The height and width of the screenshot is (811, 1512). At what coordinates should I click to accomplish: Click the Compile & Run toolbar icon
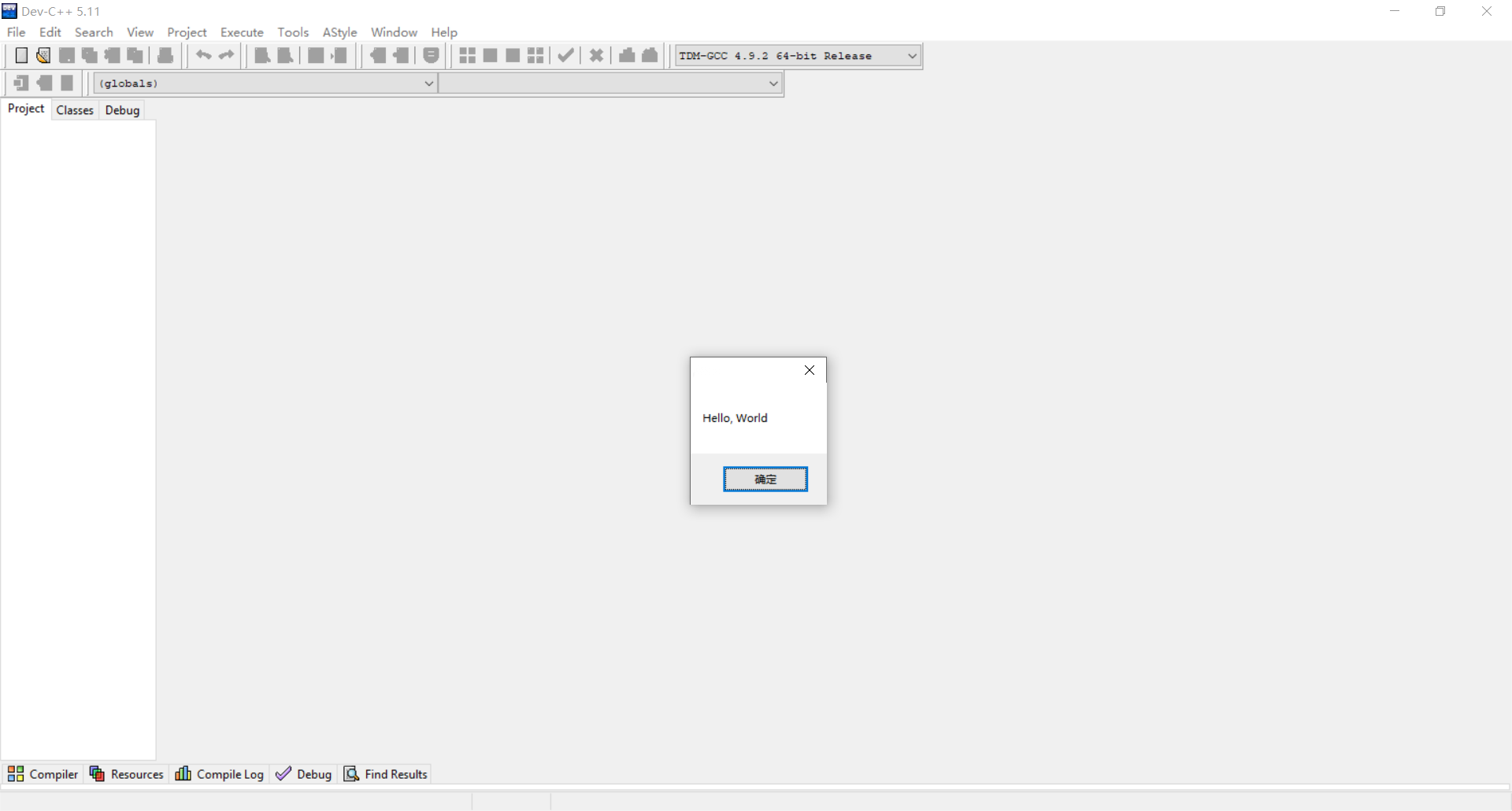click(513, 55)
